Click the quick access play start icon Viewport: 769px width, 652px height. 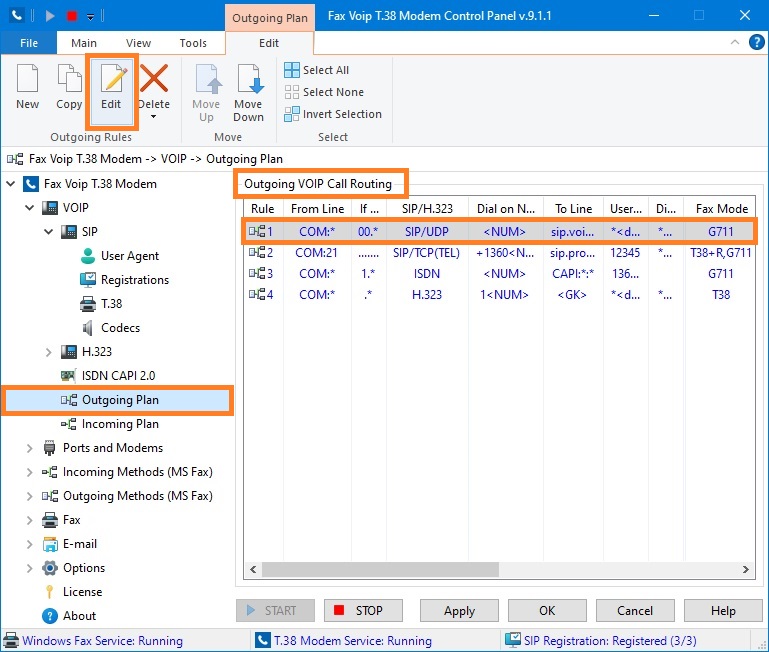tap(50, 16)
